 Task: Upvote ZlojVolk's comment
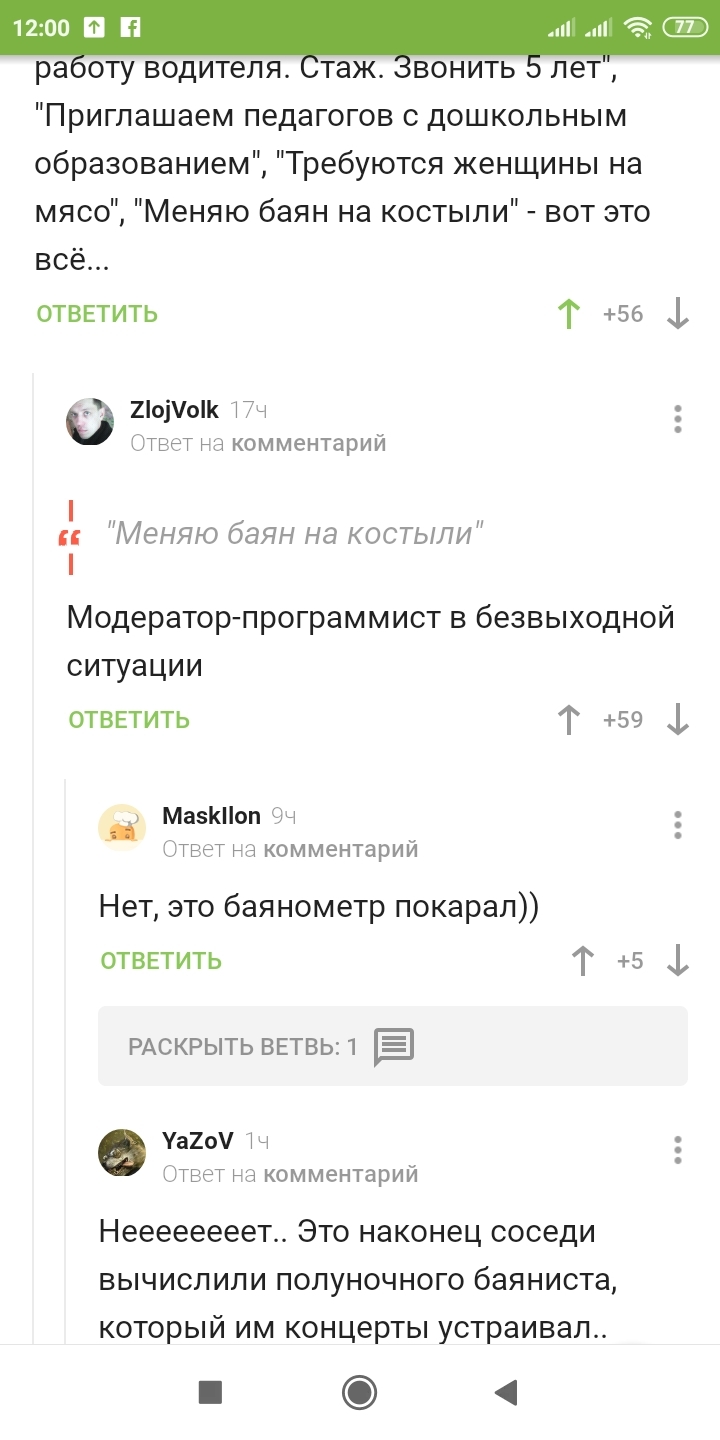pyautogui.click(x=569, y=720)
